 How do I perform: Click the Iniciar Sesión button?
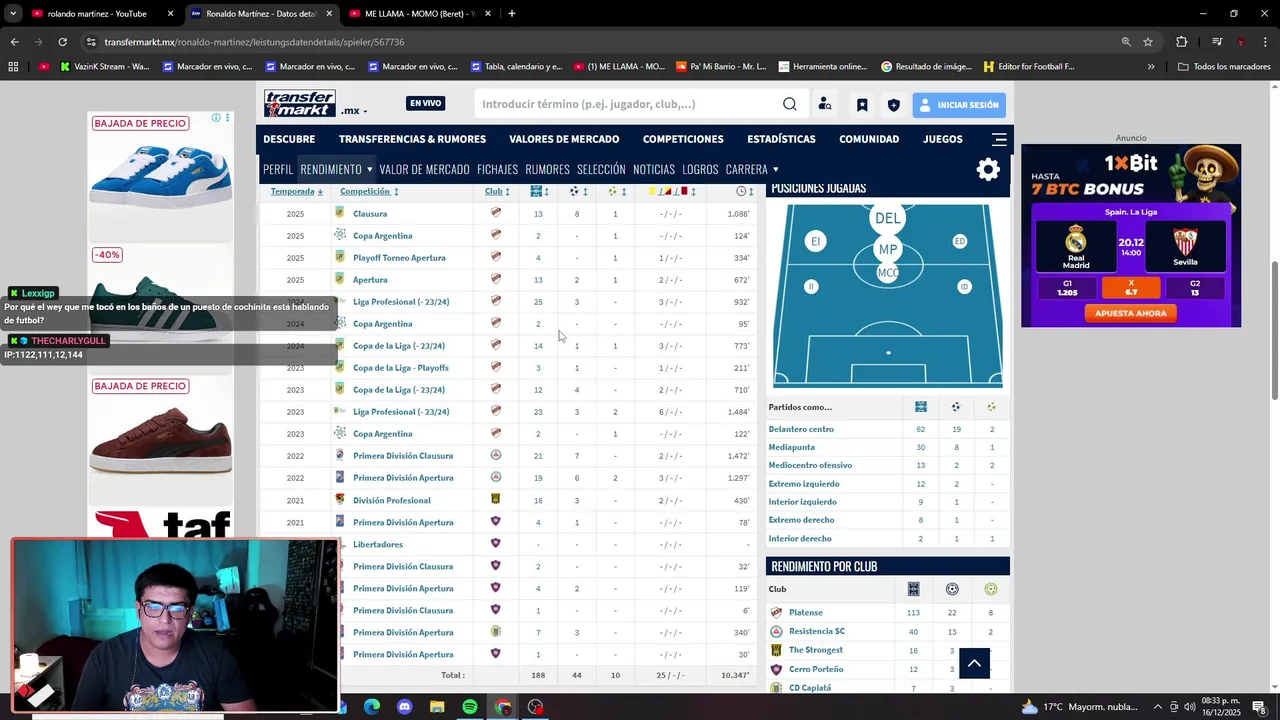pyautogui.click(x=958, y=105)
